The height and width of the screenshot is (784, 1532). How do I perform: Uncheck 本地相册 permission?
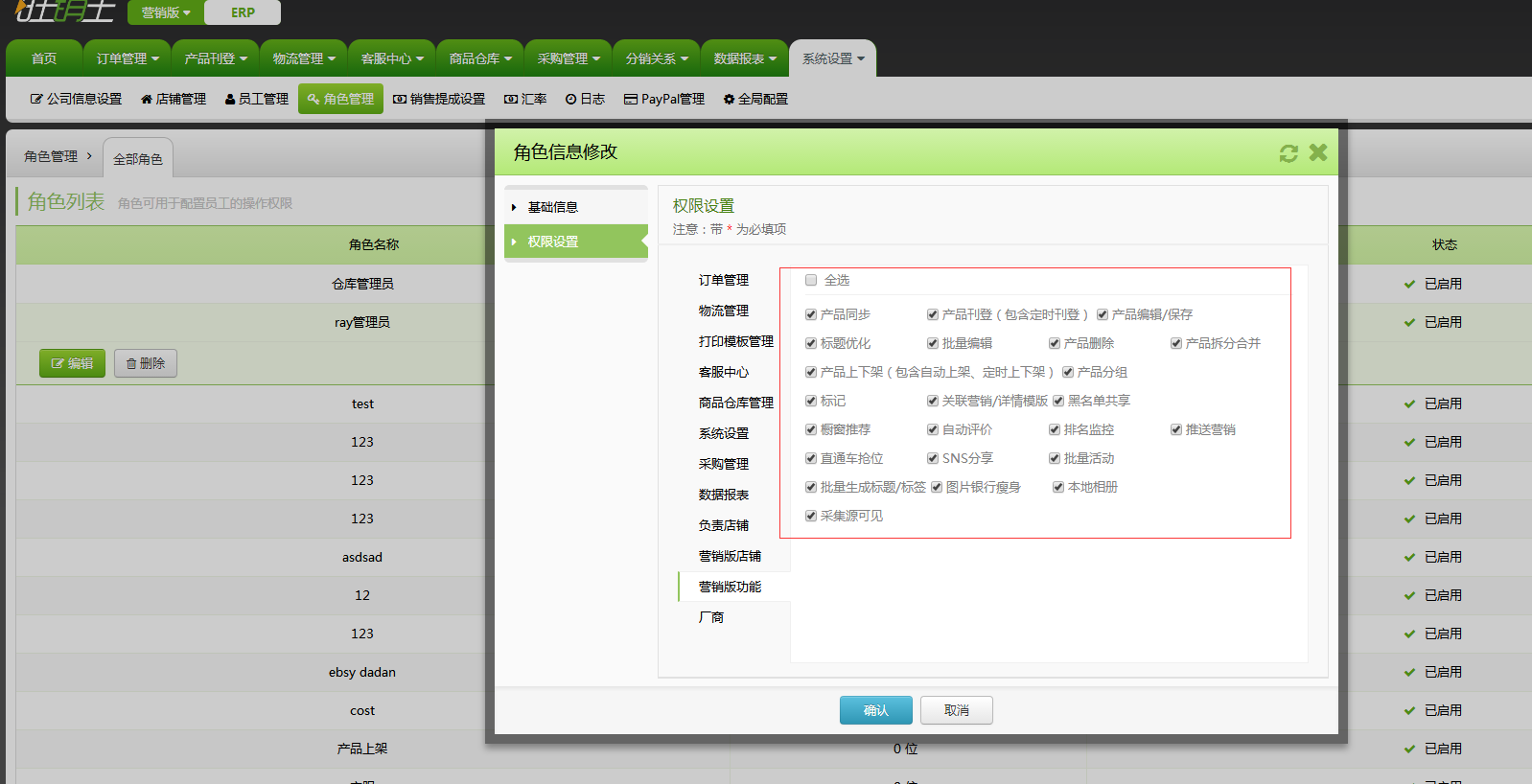1058,487
